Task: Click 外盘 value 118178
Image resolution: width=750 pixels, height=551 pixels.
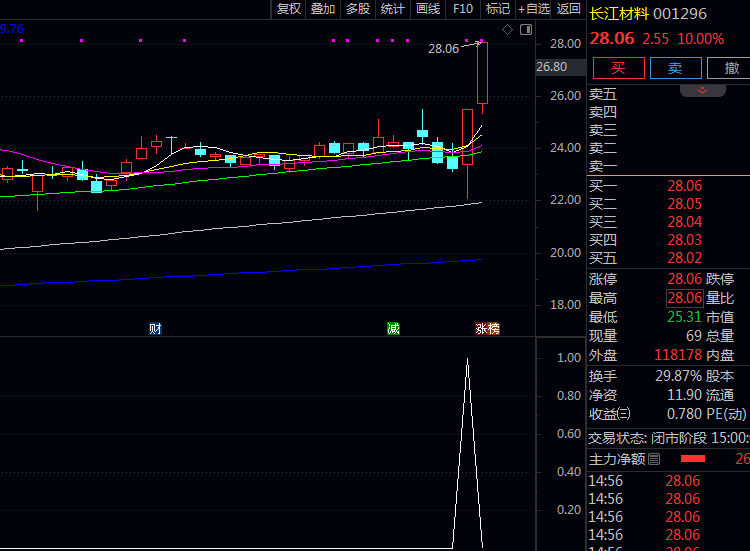Action: pyautogui.click(x=678, y=355)
